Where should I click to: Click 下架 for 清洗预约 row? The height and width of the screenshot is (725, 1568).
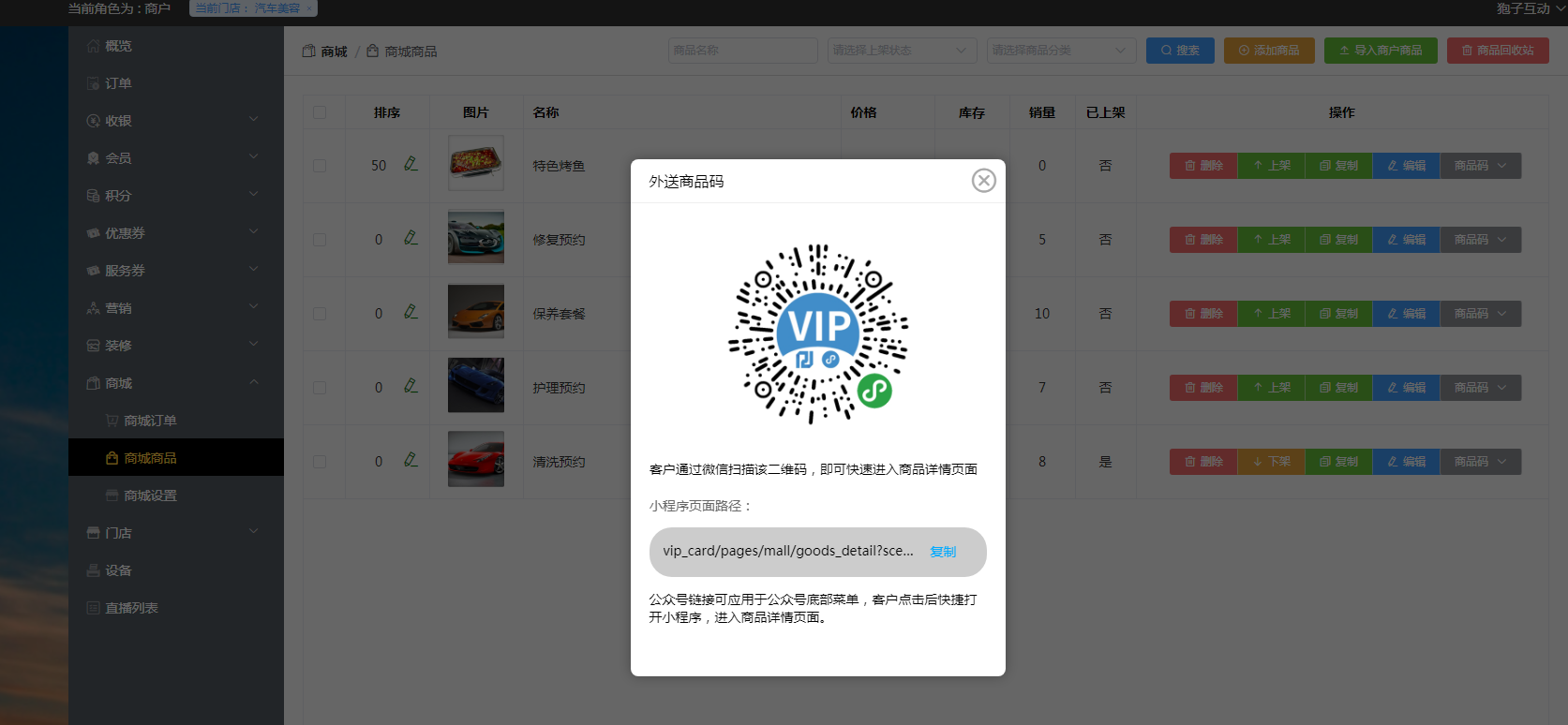coord(1271,462)
